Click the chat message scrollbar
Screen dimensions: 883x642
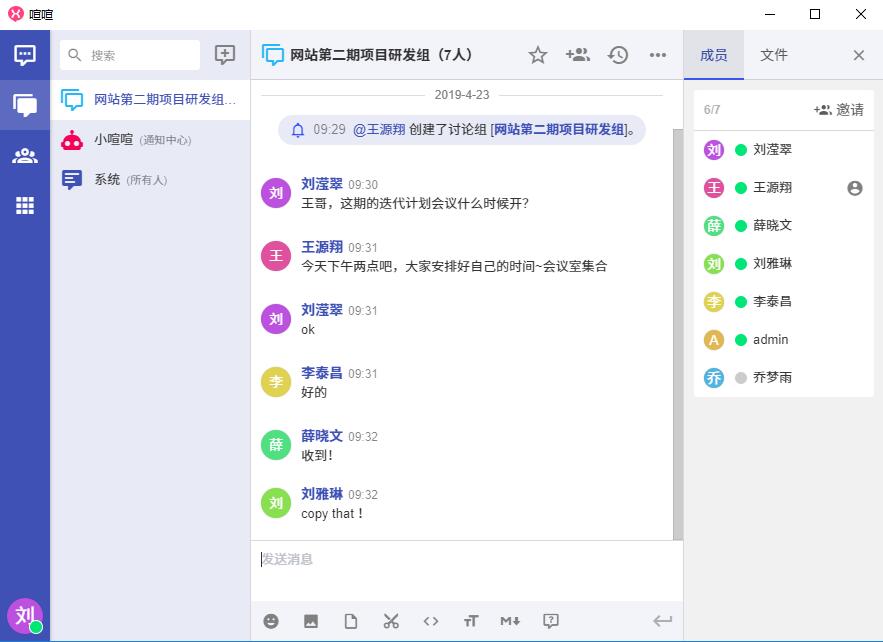(x=678, y=330)
